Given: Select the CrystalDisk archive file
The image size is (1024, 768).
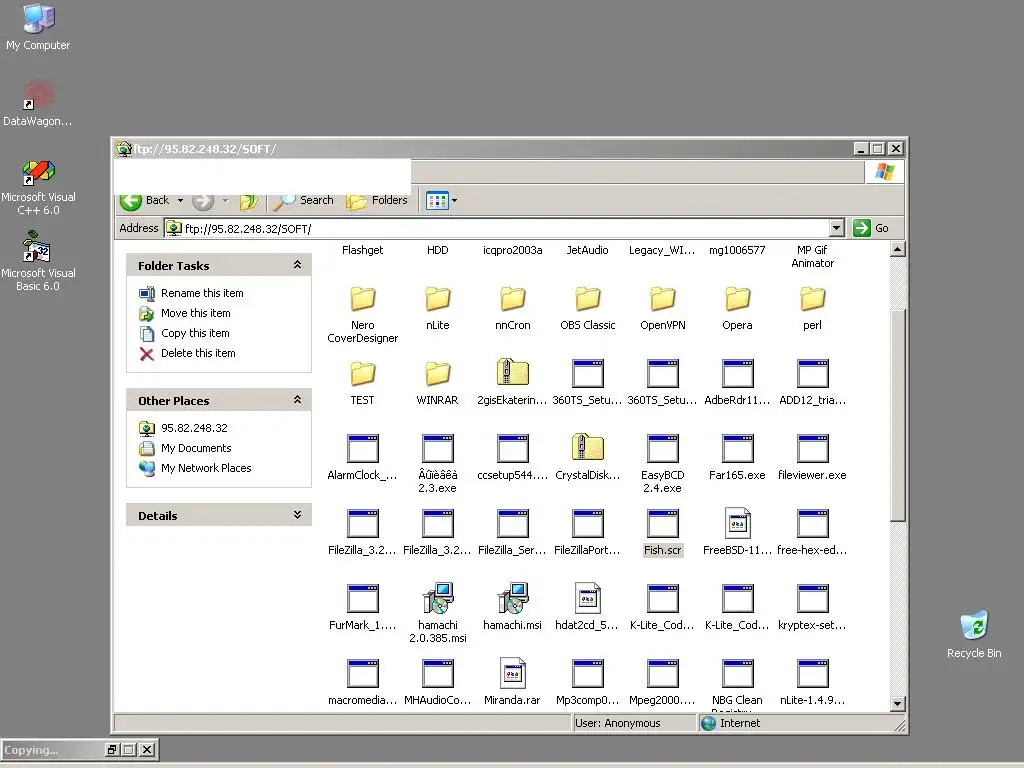Looking at the screenshot, I should point(588,458).
